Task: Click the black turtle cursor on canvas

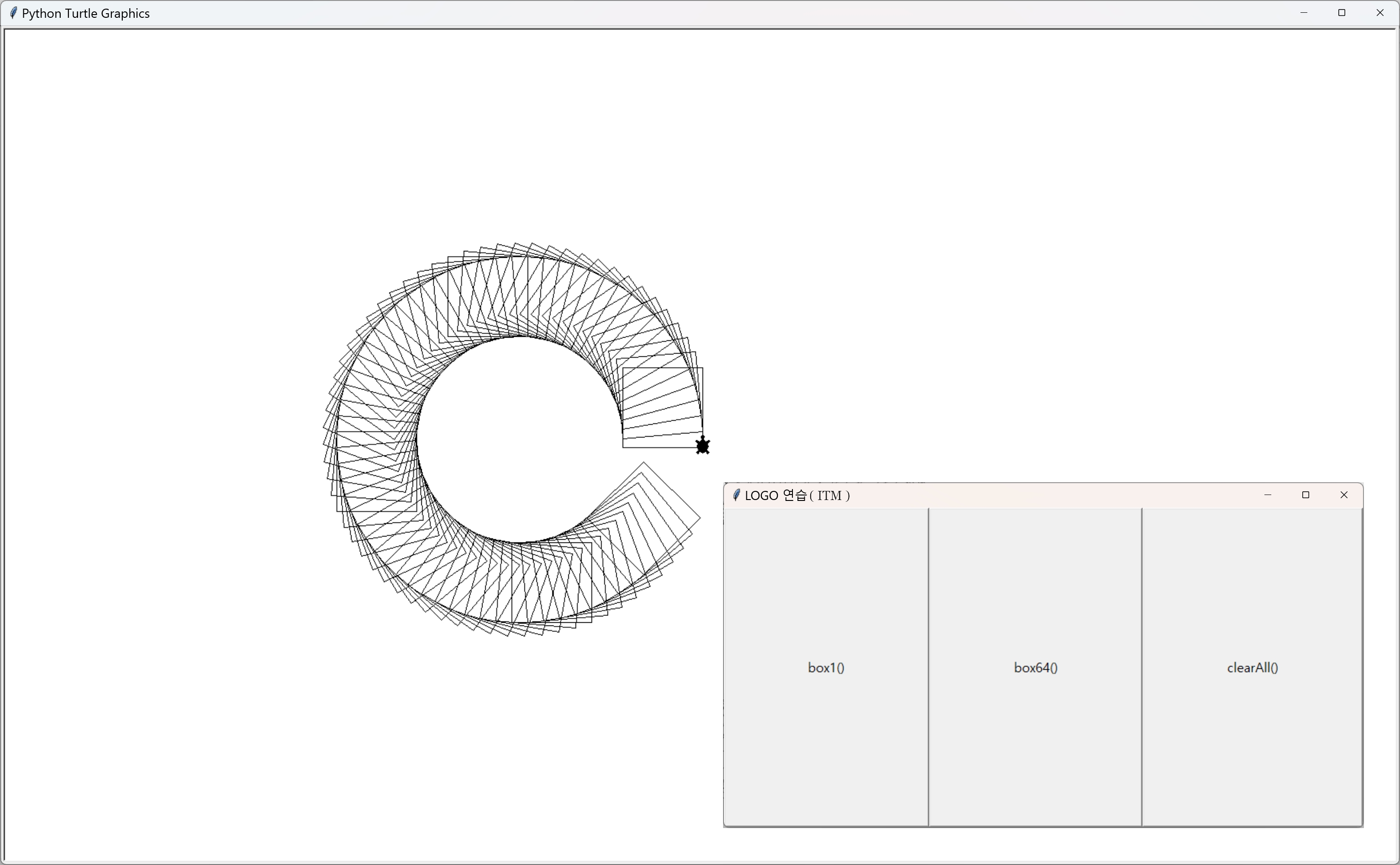Action: (x=703, y=446)
